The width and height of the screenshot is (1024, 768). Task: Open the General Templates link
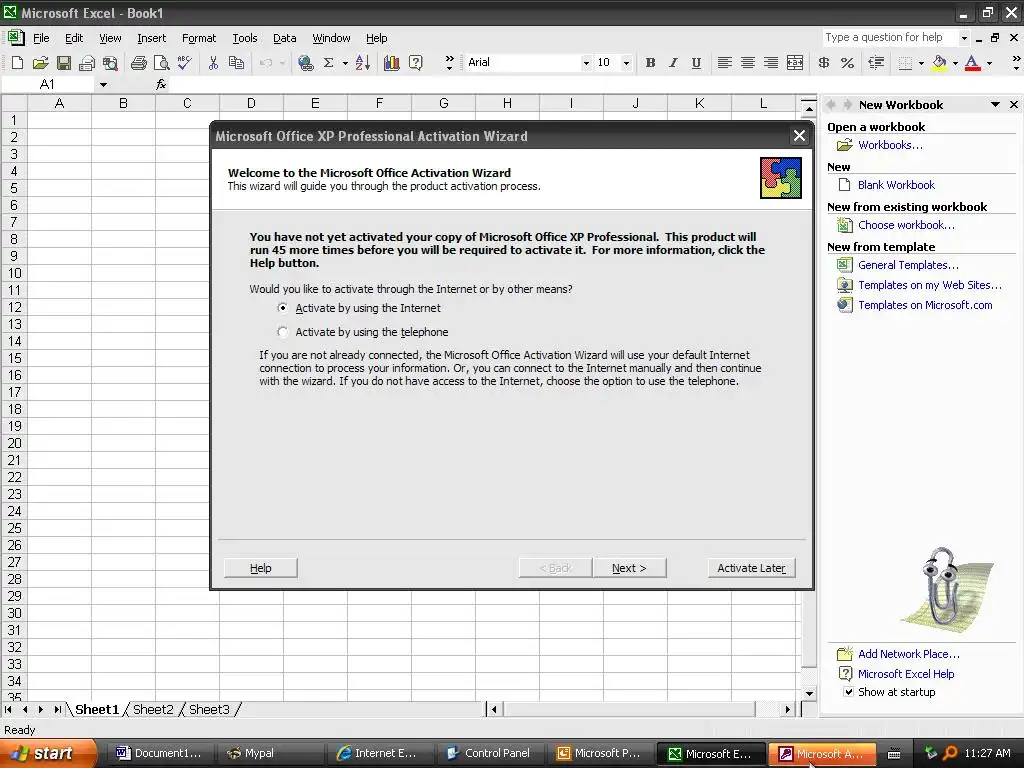click(x=908, y=265)
